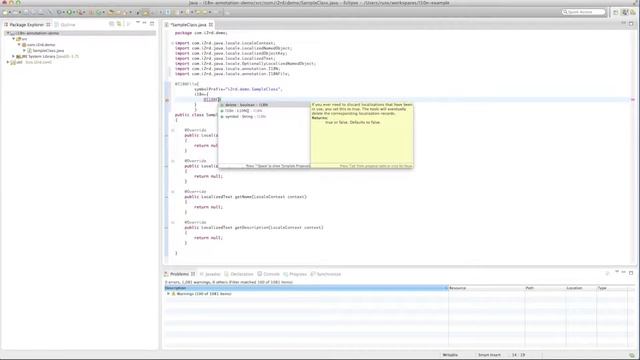Choose the symbol : String proposal
This screenshot has width=640, height=360.
(264, 116)
